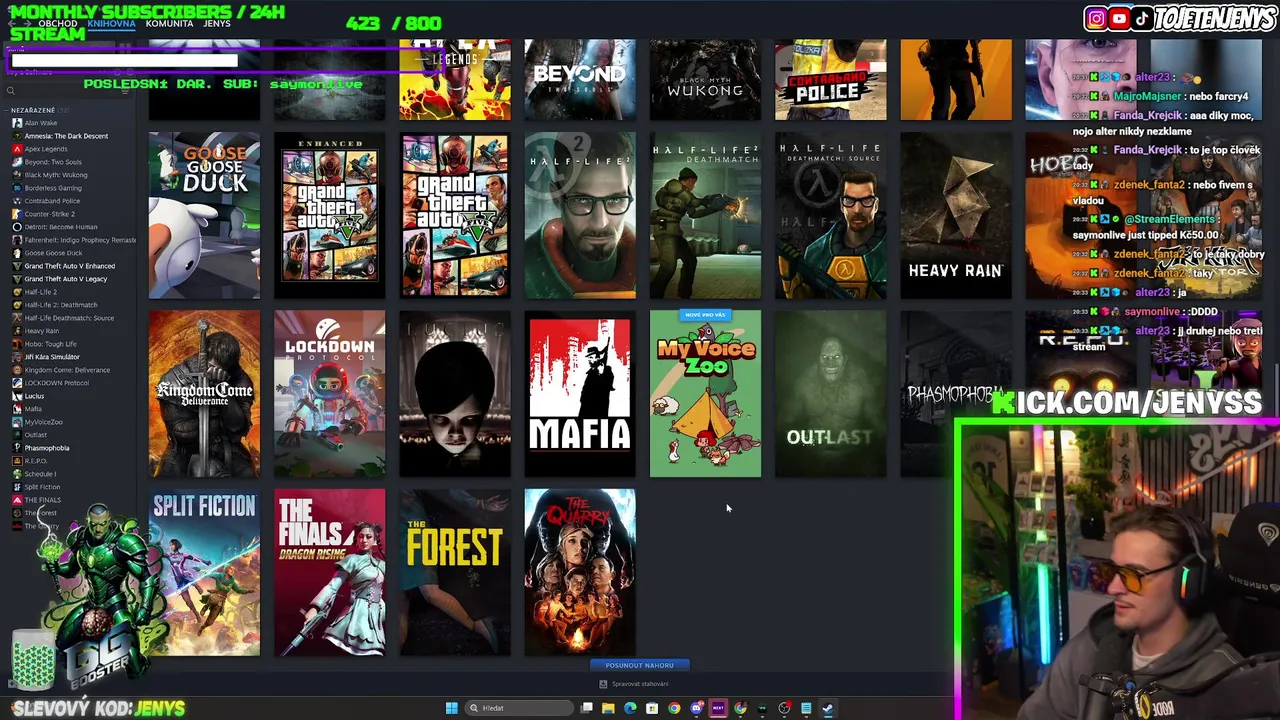
Task: Click the Kingdom Come: Deliverance sidebar icon
Action: [17, 370]
